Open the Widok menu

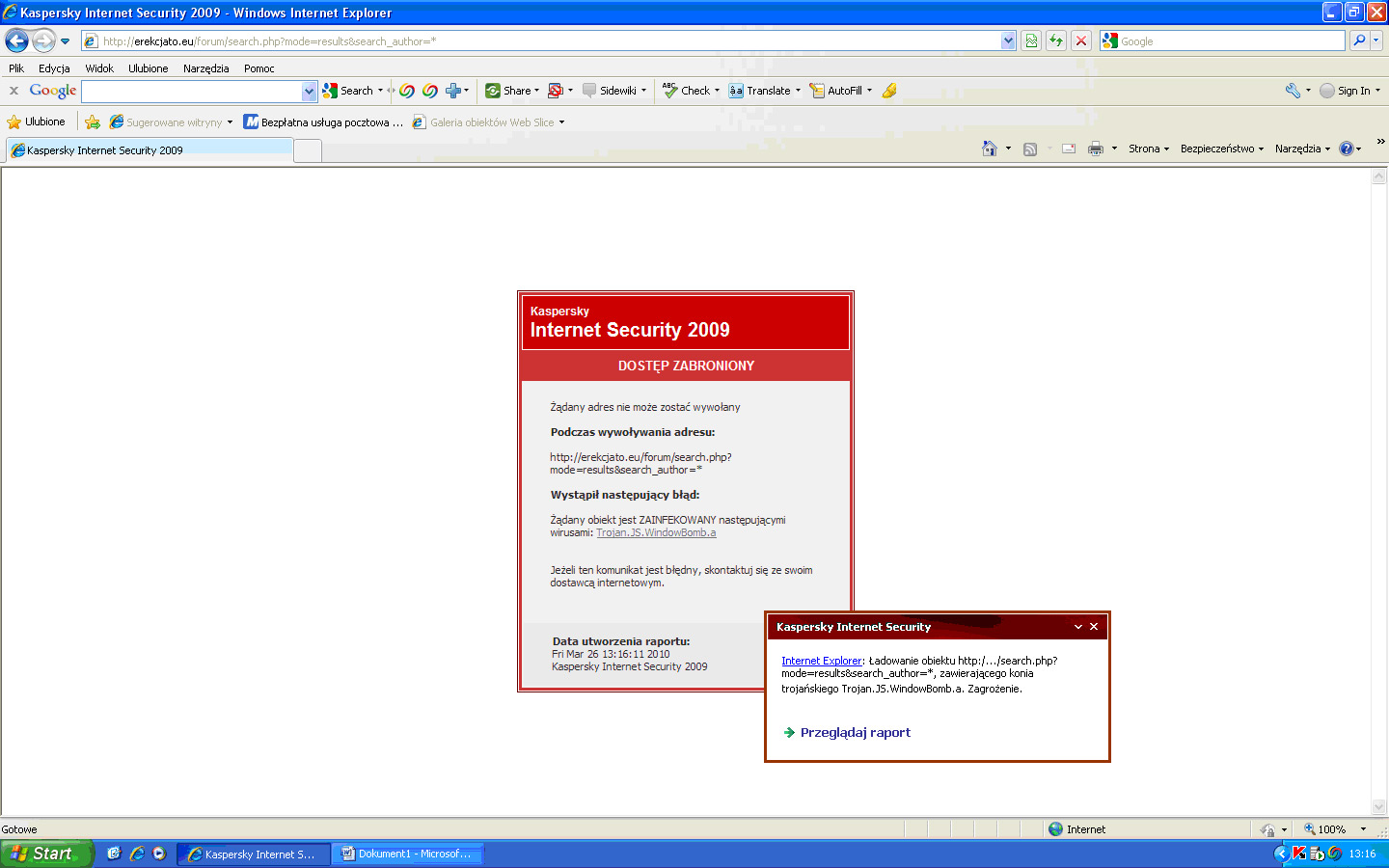pyautogui.click(x=99, y=68)
